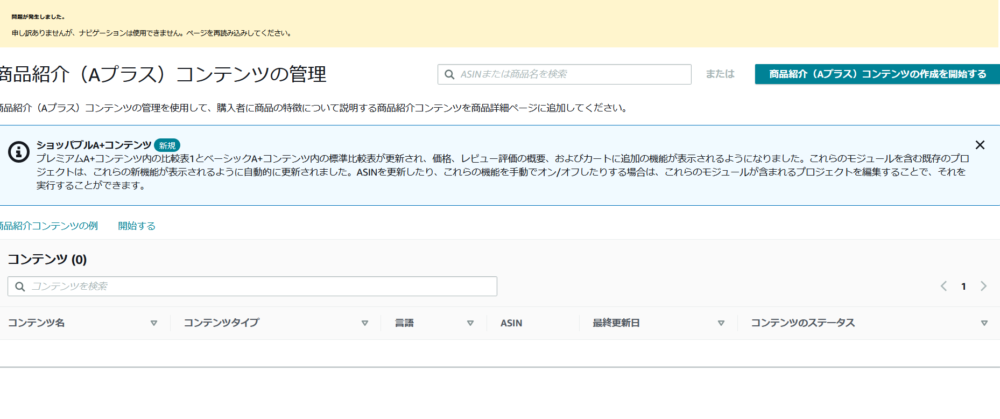This screenshot has height=419, width=1000.
Task: Go to previous page with left chevron
Action: 943,286
